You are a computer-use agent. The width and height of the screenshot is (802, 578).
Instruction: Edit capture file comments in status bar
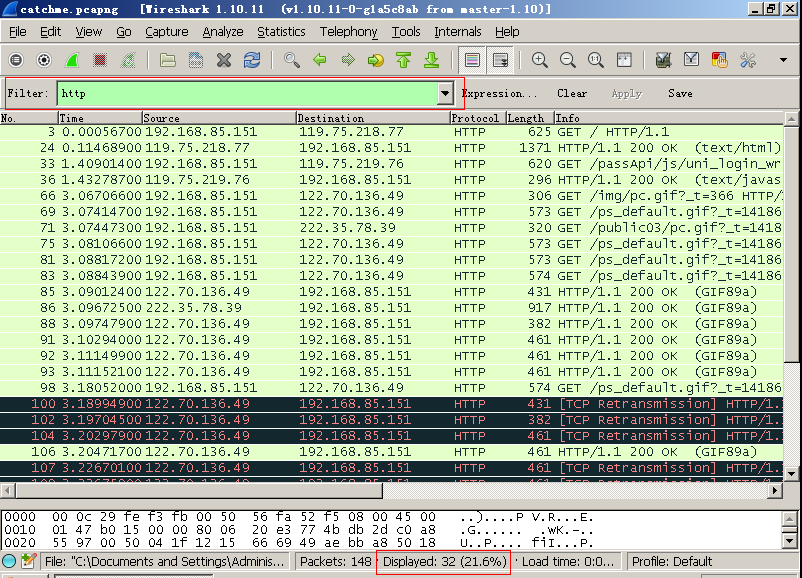[x=28, y=561]
